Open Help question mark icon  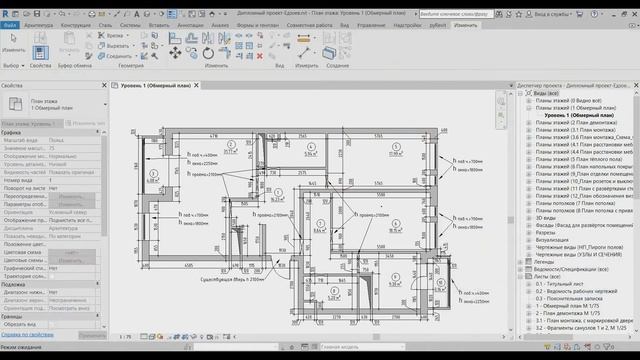pyautogui.click(x=594, y=14)
